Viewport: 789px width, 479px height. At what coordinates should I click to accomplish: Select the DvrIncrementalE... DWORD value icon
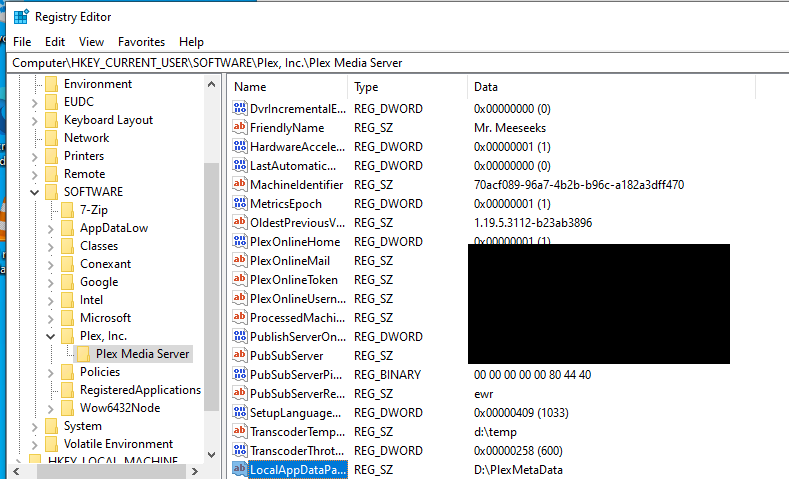pyautogui.click(x=240, y=108)
